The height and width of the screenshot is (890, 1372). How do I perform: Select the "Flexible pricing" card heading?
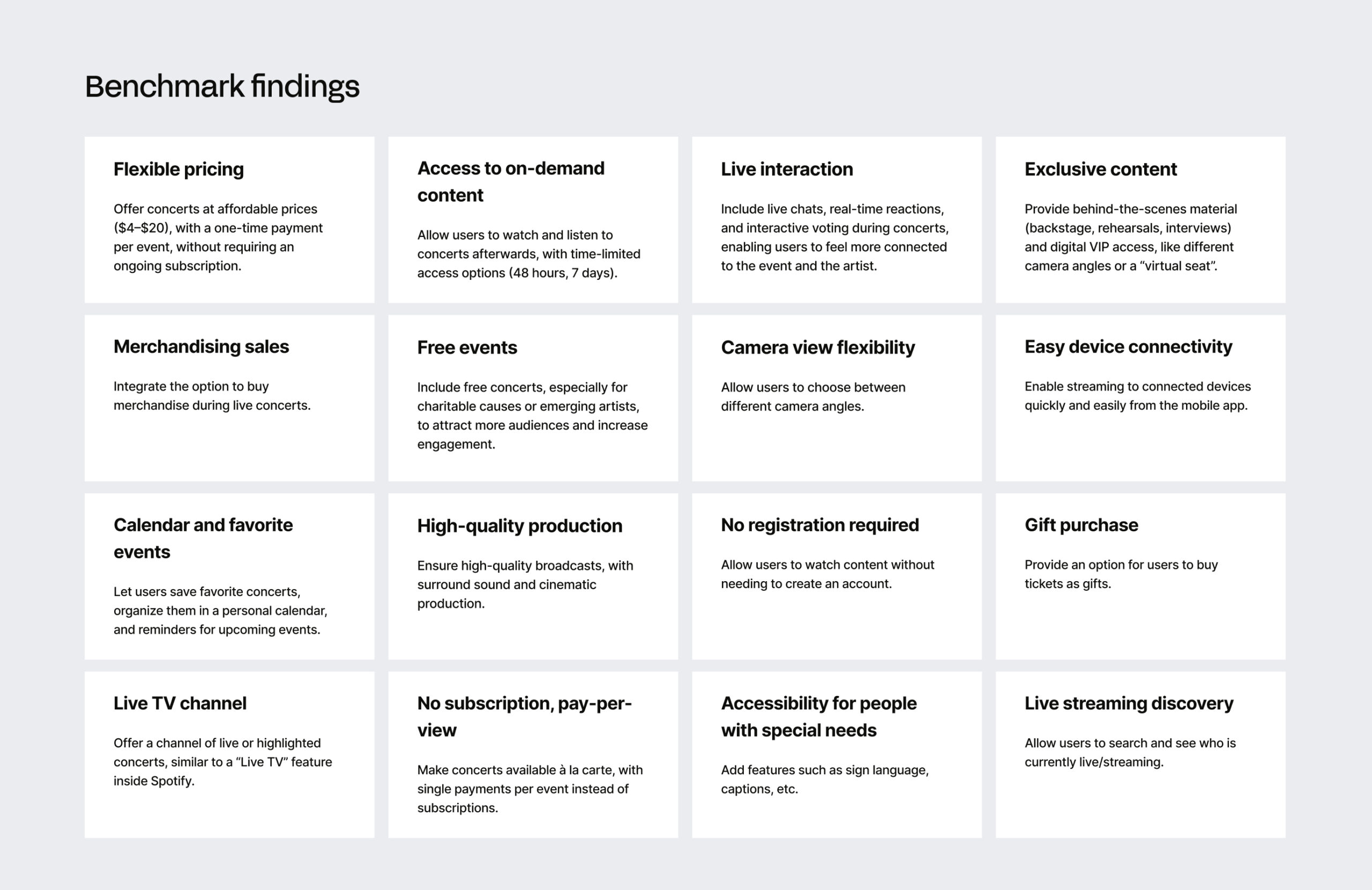pyautogui.click(x=178, y=169)
